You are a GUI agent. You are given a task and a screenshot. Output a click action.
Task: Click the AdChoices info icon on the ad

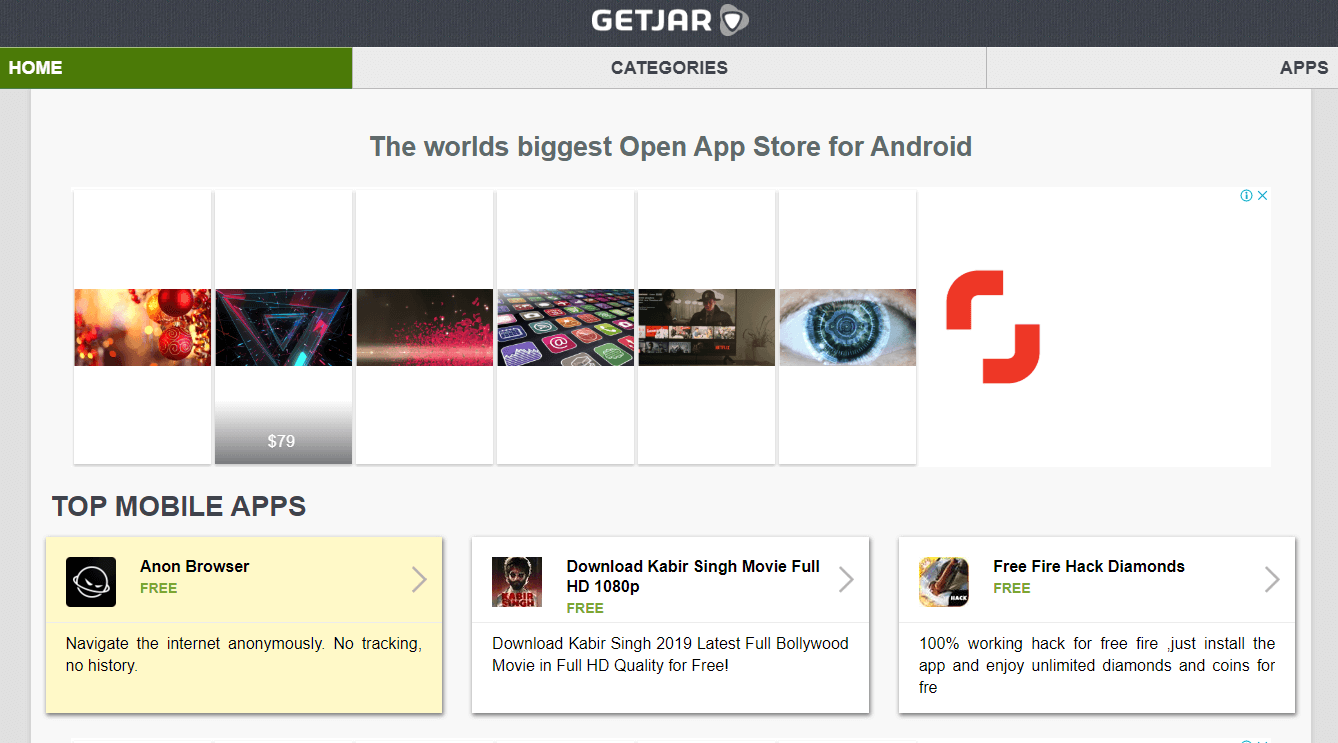(x=1245, y=195)
